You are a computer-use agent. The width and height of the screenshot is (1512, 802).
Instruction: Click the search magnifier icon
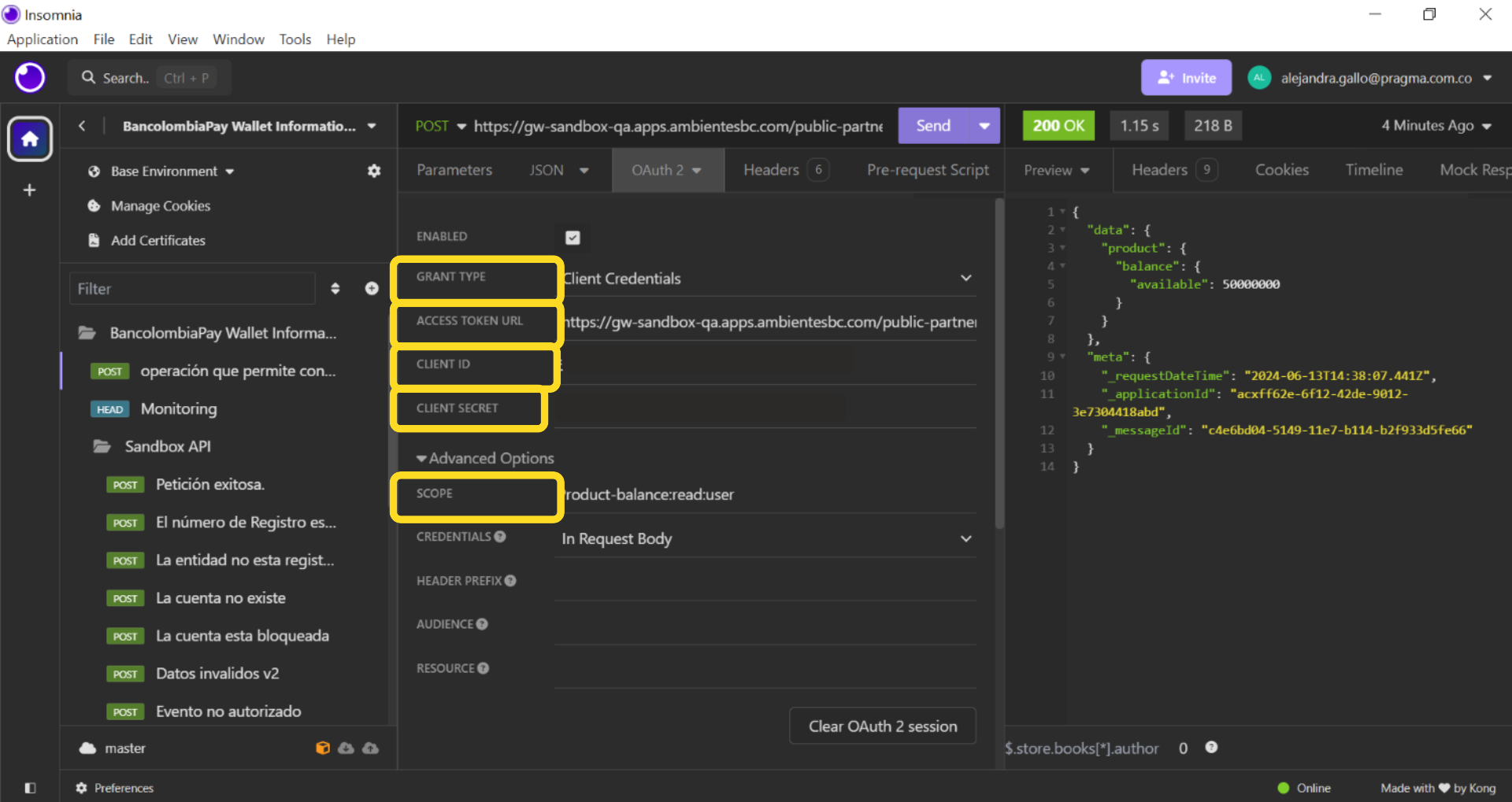pyautogui.click(x=88, y=78)
